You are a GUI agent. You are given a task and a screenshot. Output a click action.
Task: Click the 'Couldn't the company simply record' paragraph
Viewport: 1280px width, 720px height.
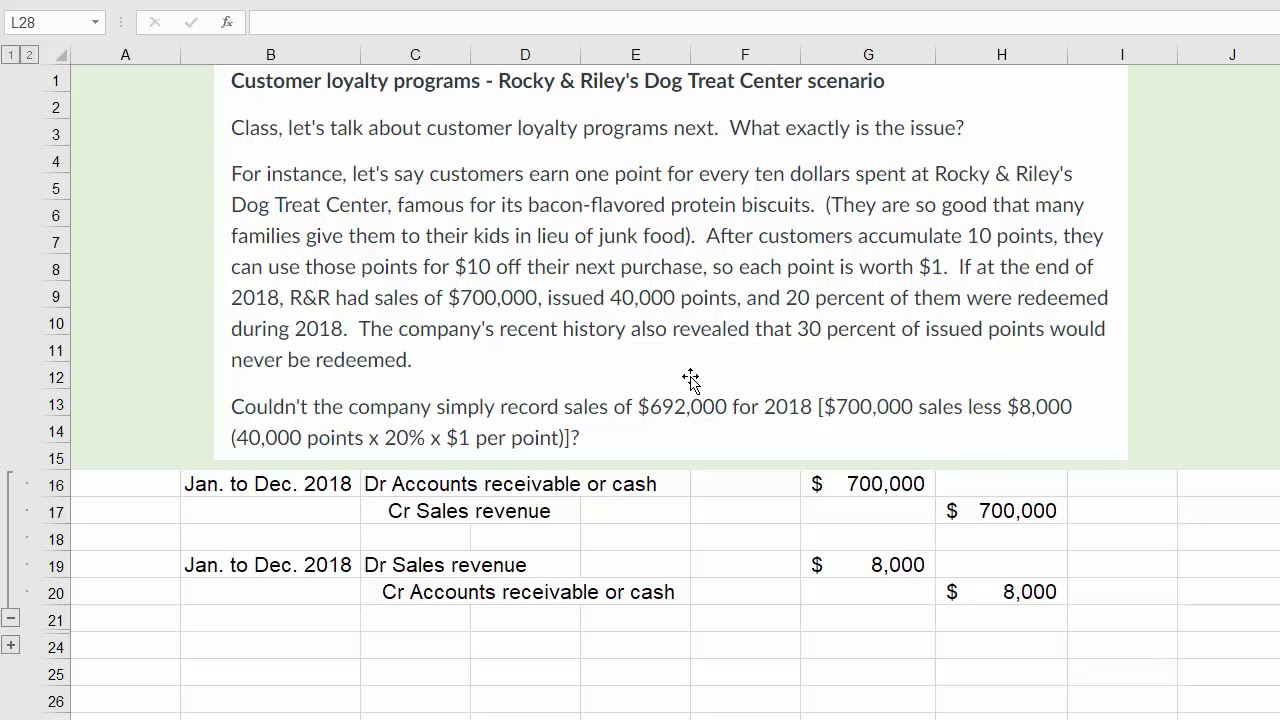(651, 422)
